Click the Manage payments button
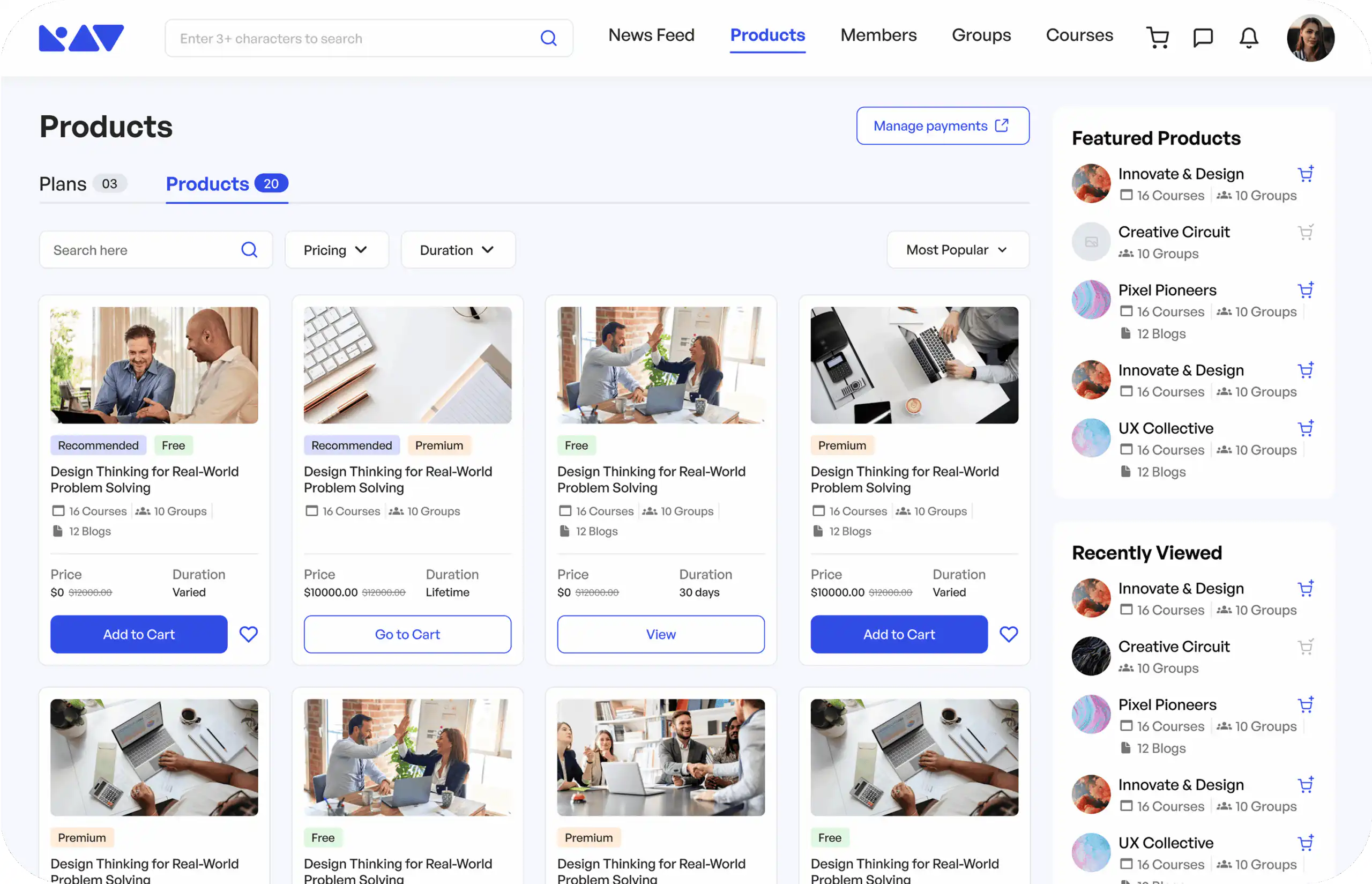This screenshot has width=1372, height=884. coord(943,126)
